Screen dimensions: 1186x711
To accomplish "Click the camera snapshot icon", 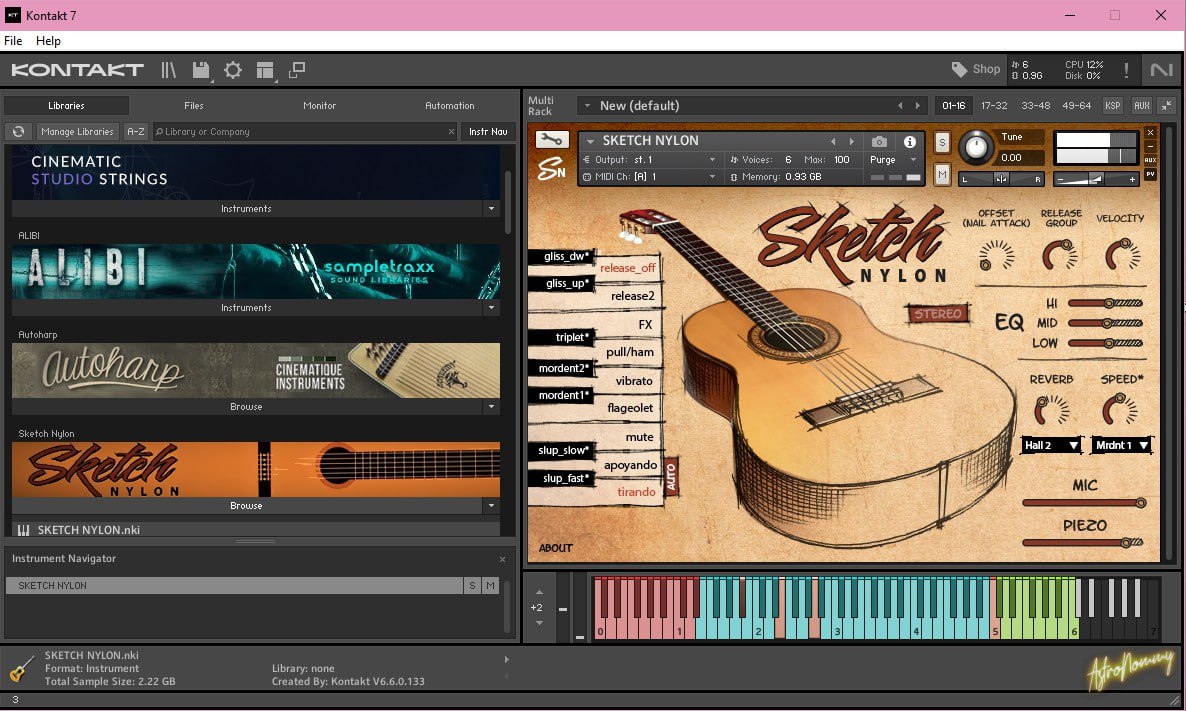I will [x=879, y=142].
